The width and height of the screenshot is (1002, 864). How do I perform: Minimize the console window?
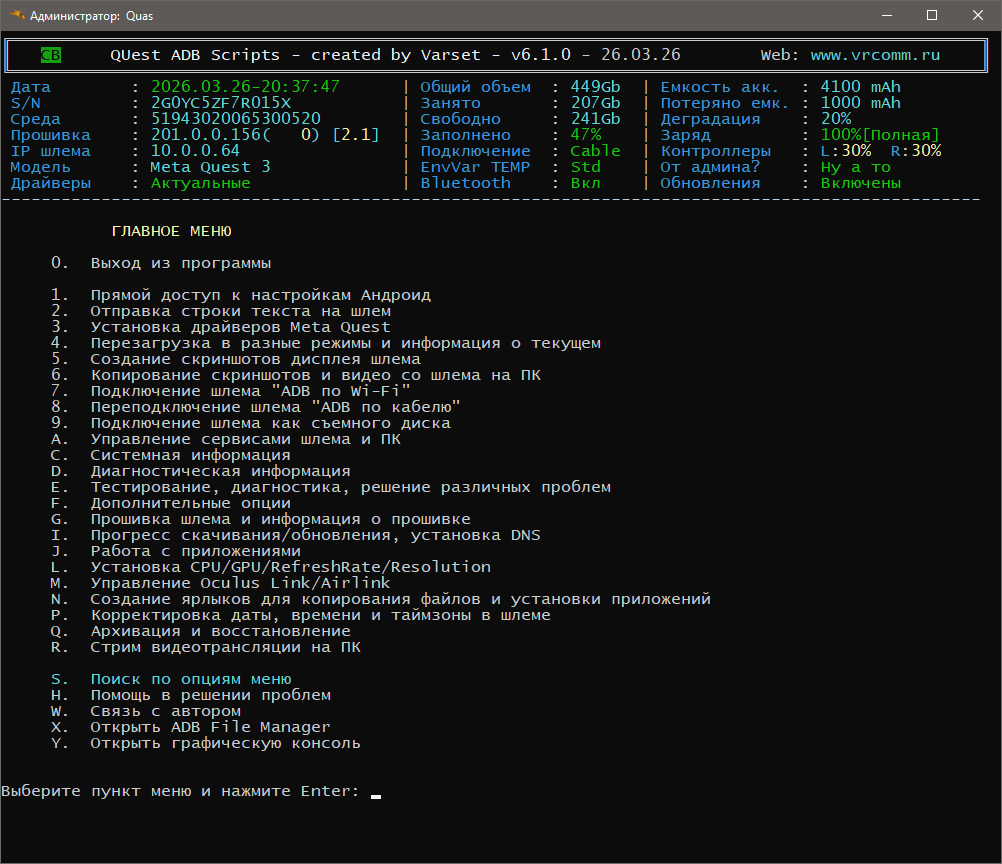tap(886, 15)
